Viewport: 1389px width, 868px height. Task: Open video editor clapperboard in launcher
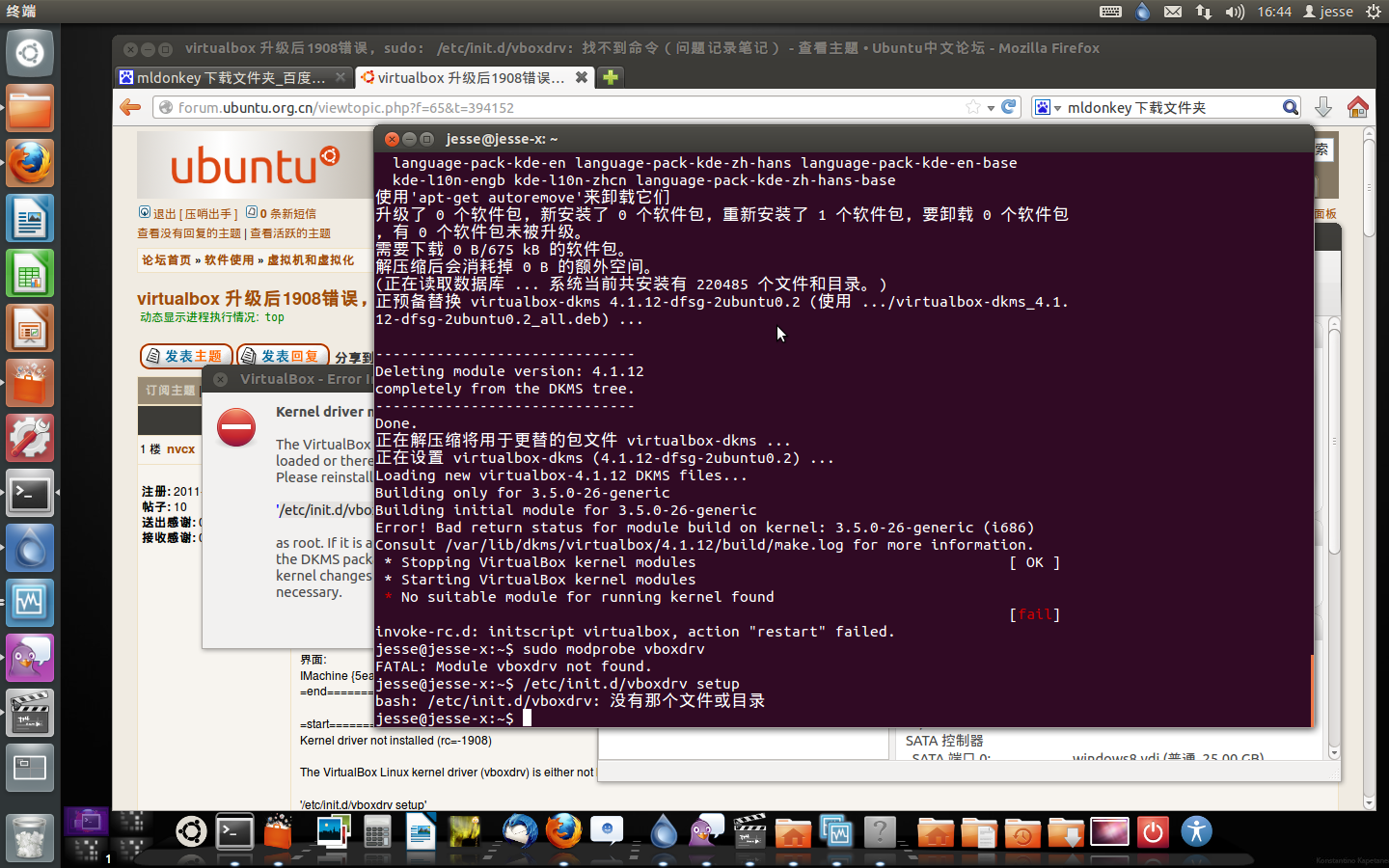click(x=29, y=714)
